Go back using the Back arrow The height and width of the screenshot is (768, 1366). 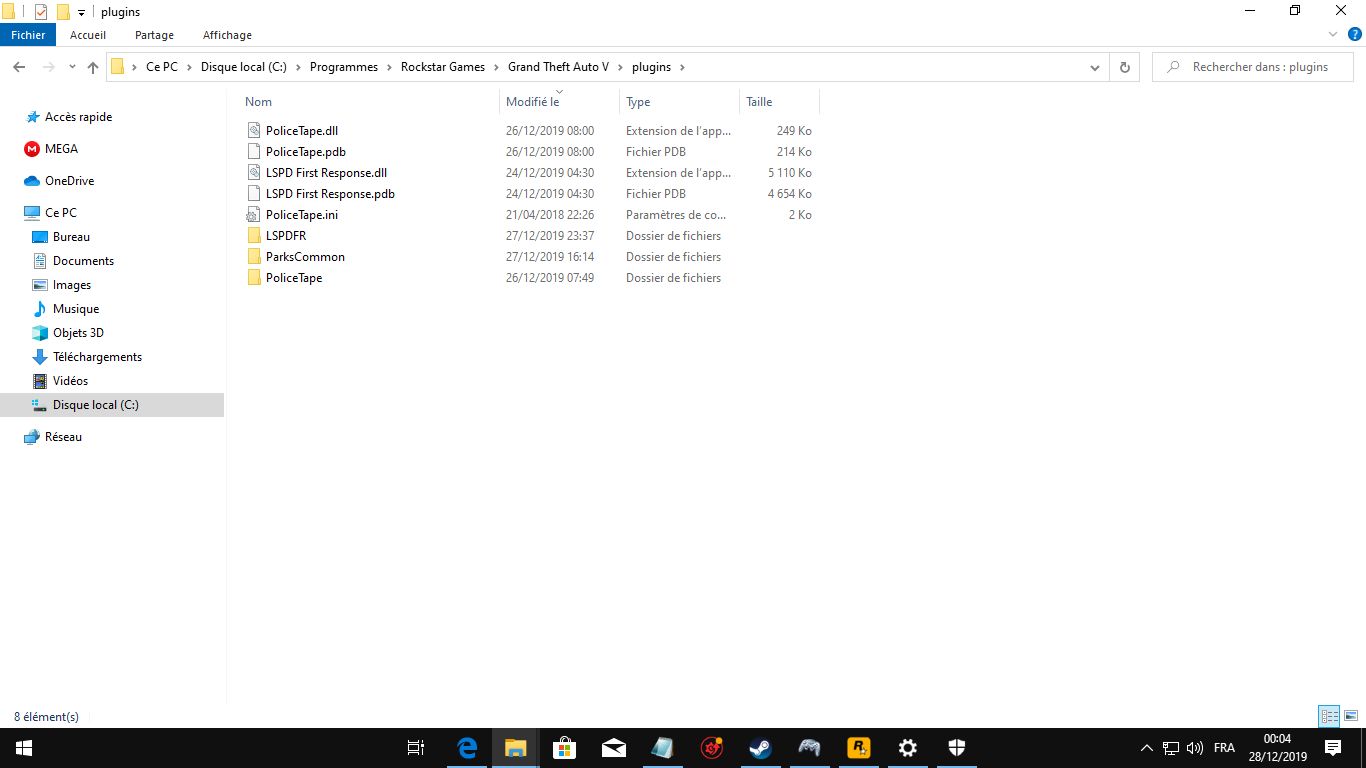(19, 67)
